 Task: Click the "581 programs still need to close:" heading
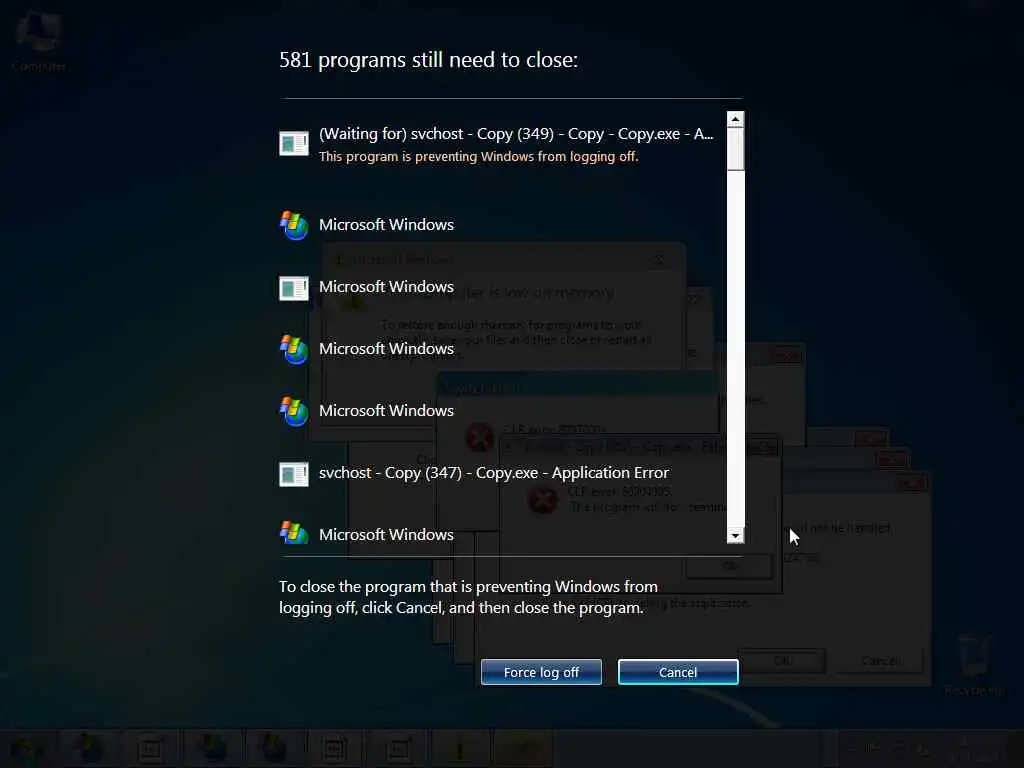point(428,60)
